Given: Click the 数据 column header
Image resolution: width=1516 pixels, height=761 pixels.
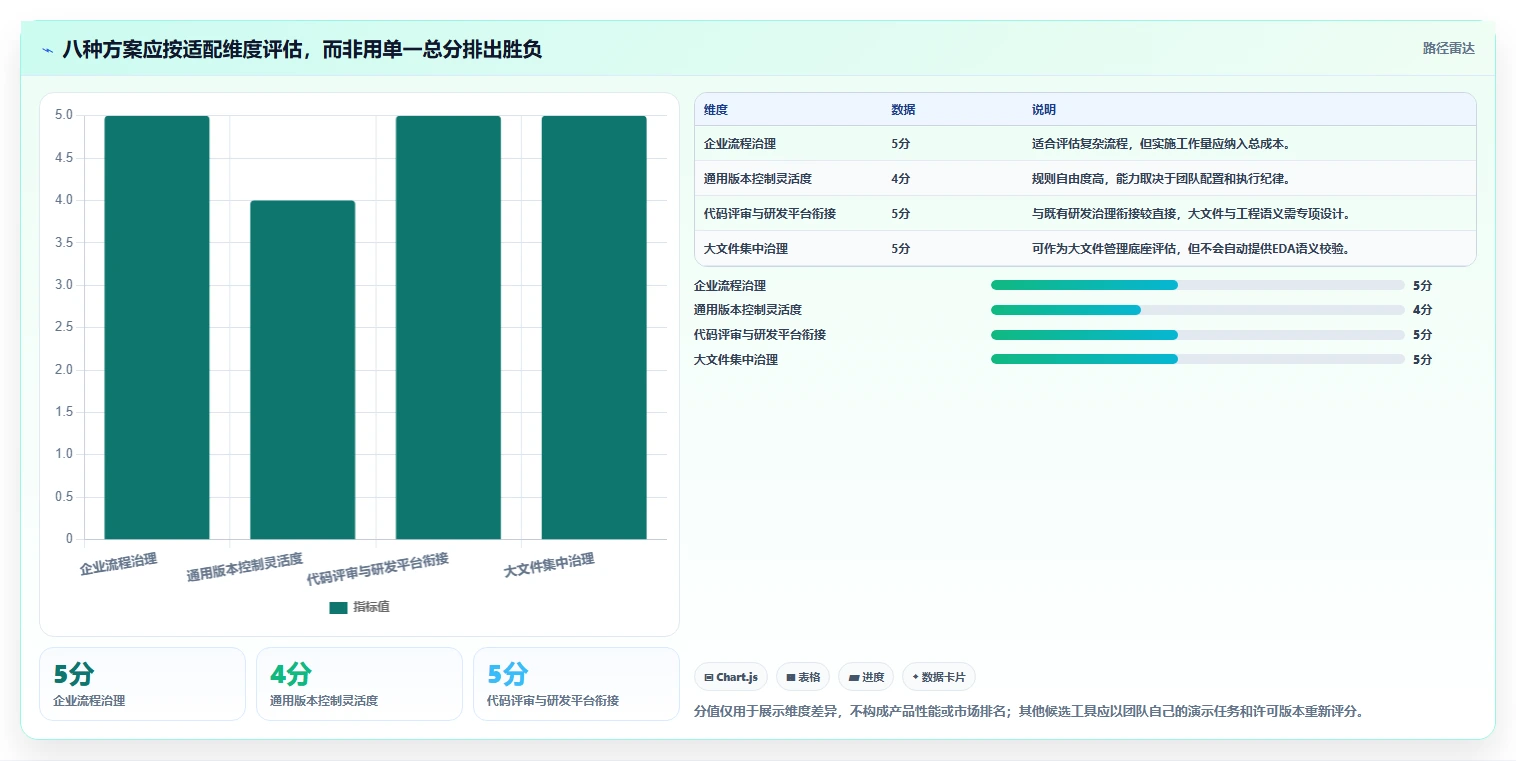Looking at the screenshot, I should 903,110.
